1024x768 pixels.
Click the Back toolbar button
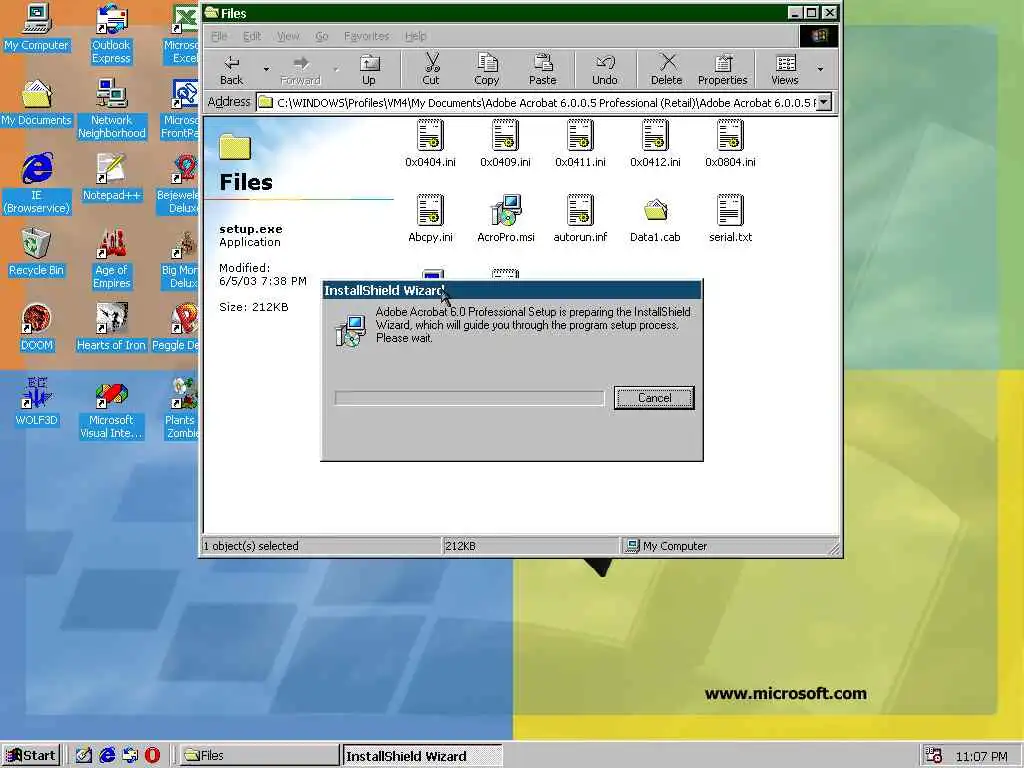(231, 69)
